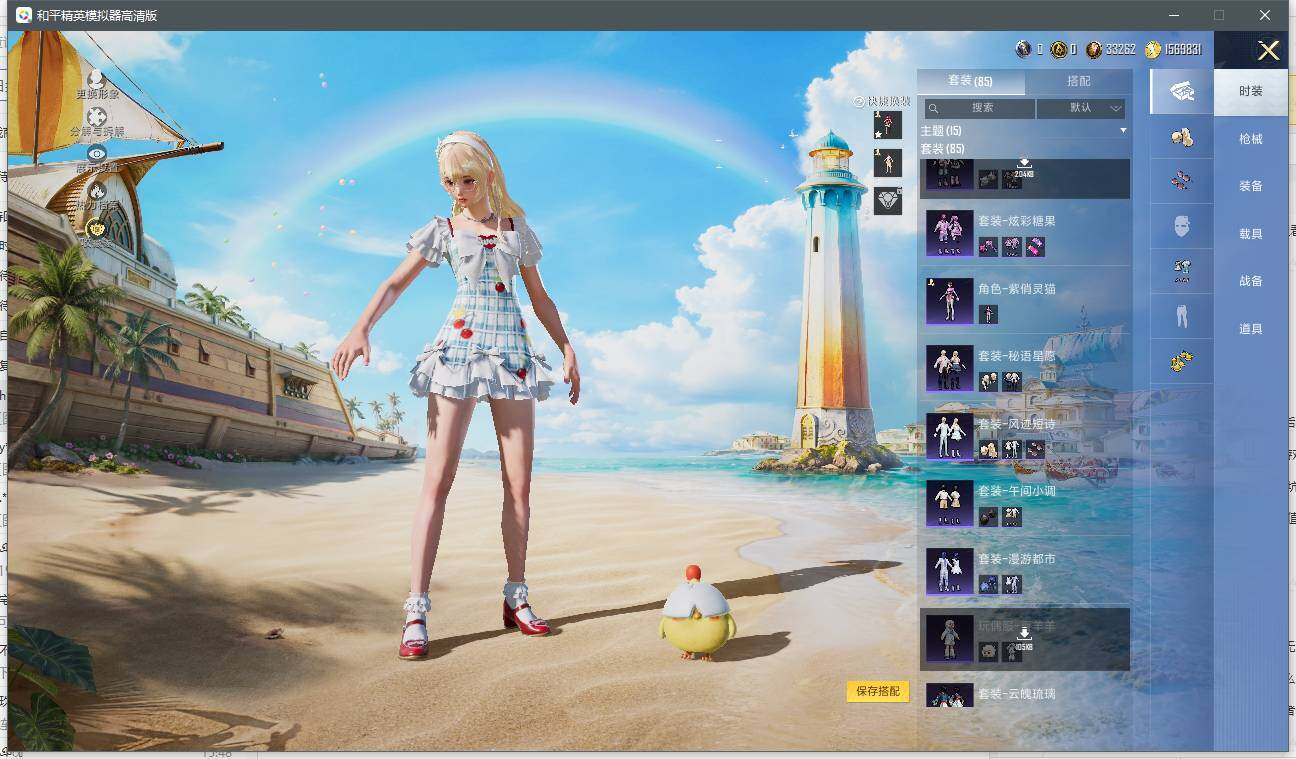Select first item icon under 漫游都市
Screen dimensions: 1296x759
[988, 584]
